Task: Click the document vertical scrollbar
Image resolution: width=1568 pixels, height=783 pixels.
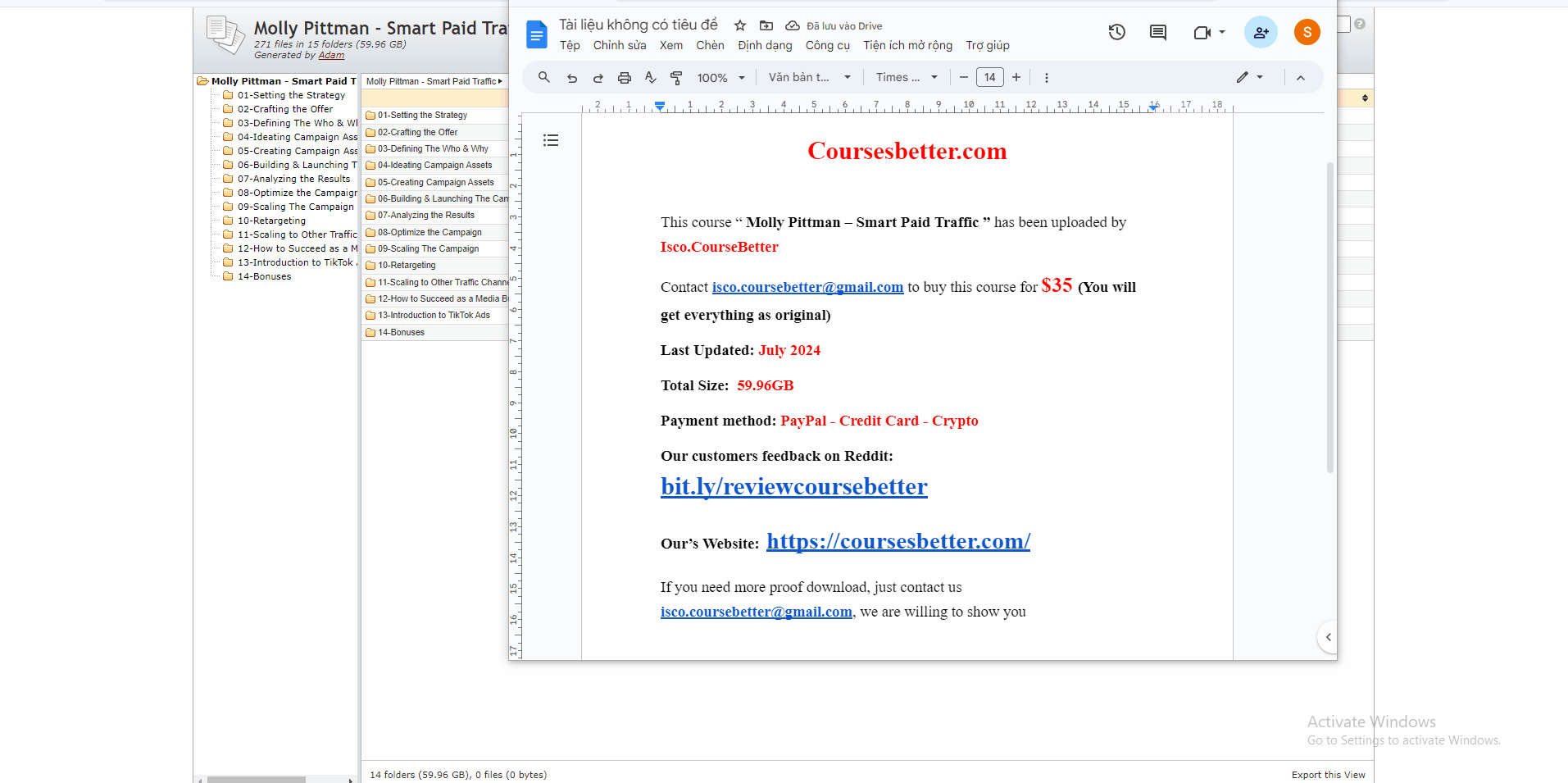Action: [1329, 317]
